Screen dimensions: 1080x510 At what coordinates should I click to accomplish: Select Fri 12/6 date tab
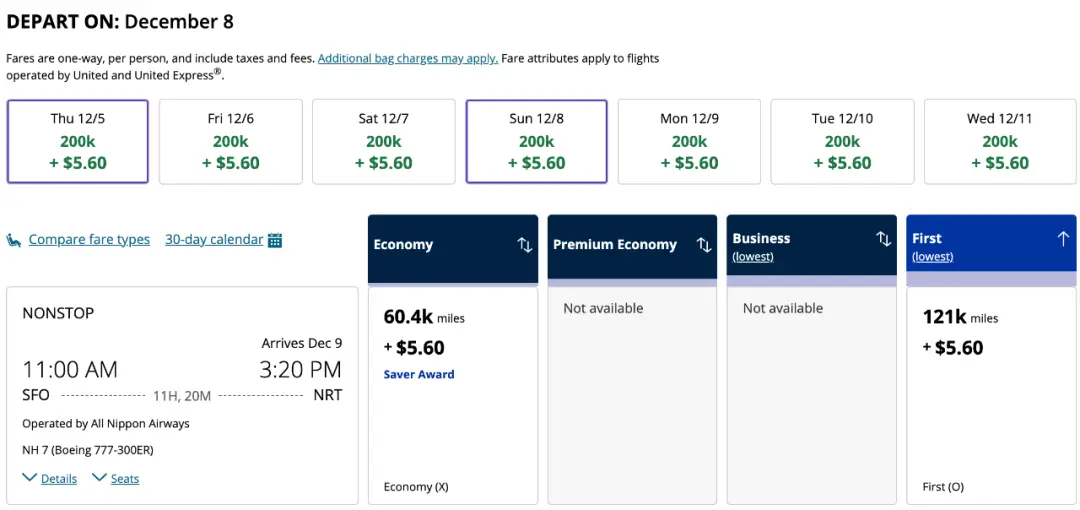[231, 141]
